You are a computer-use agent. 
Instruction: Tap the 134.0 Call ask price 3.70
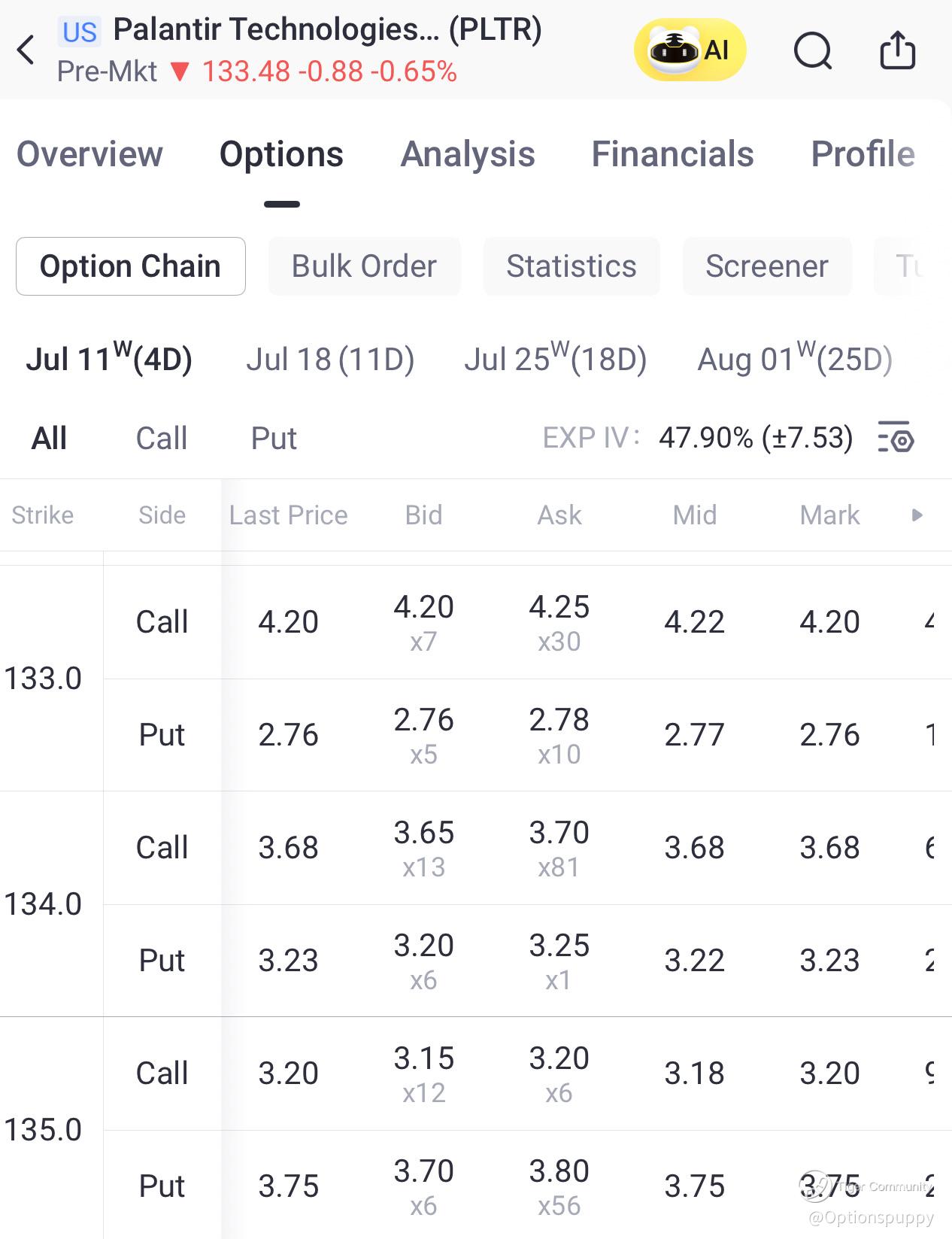(559, 833)
